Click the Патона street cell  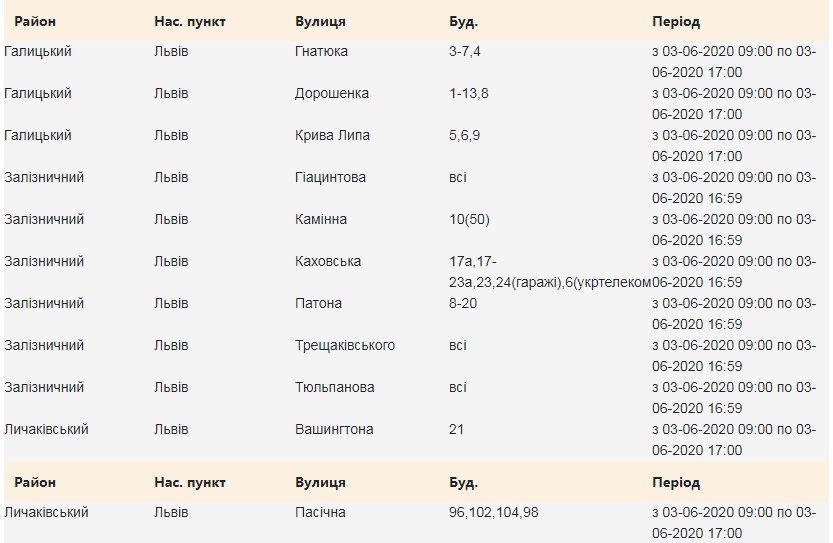click(x=318, y=303)
